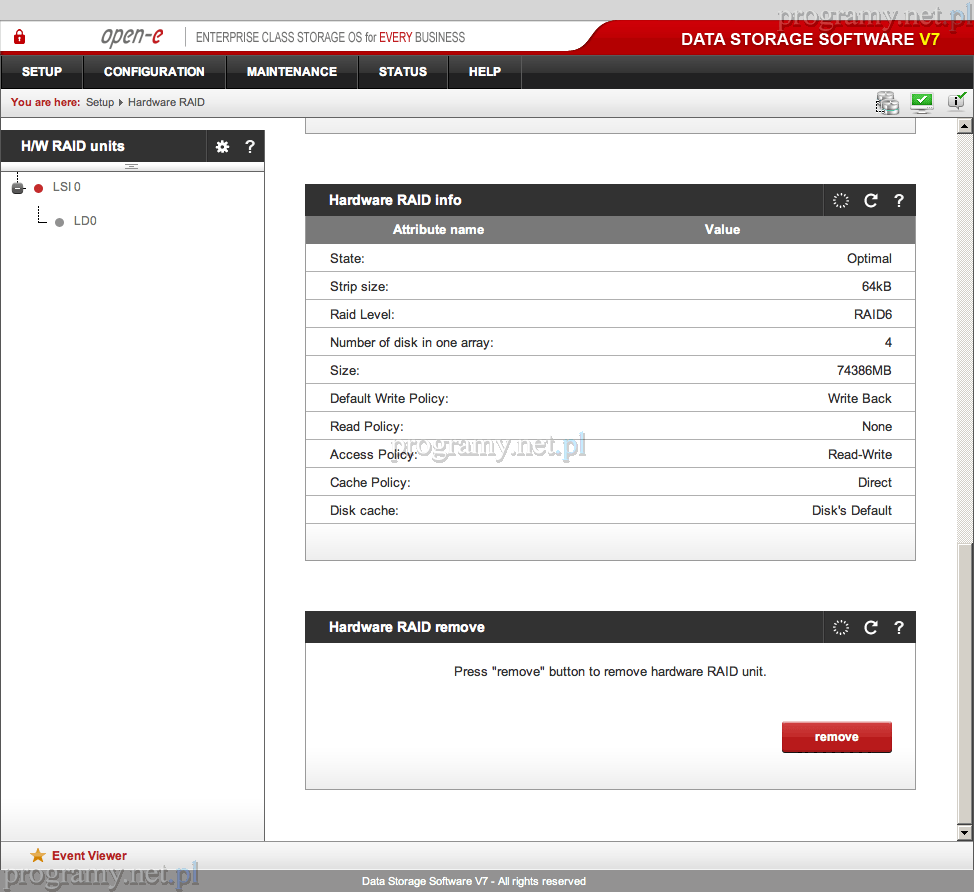Open H/W RAID units settings gear
Viewport: 974px width, 892px height.
click(222, 147)
